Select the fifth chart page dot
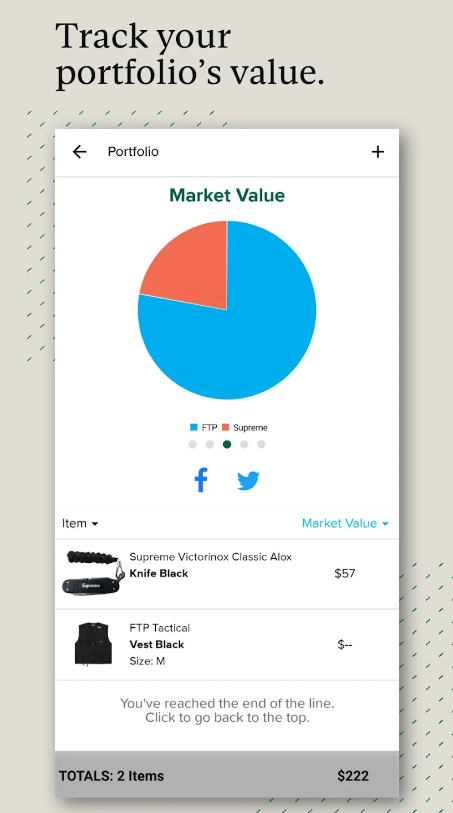Screen dimensions: 453x813 tap(261, 444)
